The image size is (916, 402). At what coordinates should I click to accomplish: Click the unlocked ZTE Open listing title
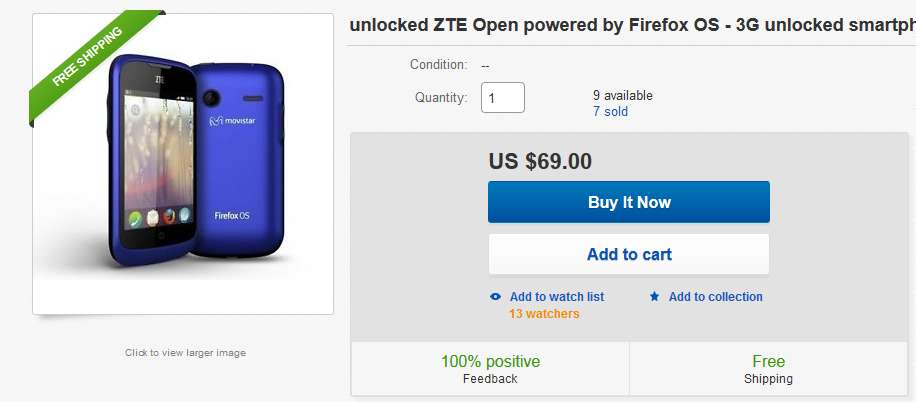632,25
